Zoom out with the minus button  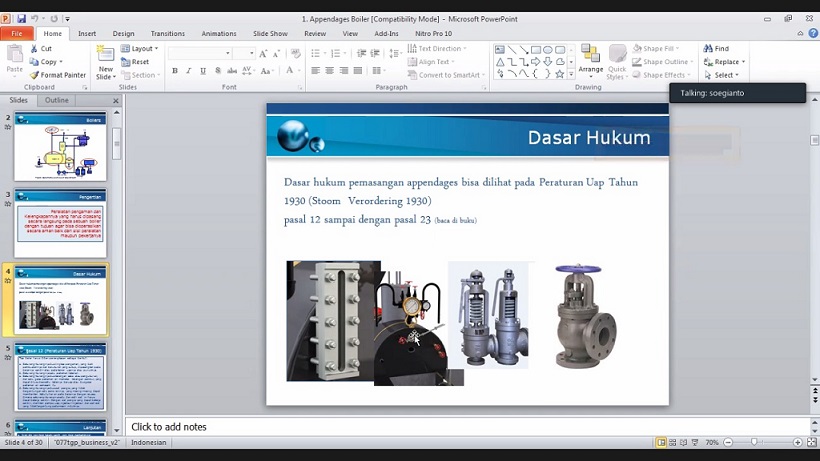click(x=728, y=442)
